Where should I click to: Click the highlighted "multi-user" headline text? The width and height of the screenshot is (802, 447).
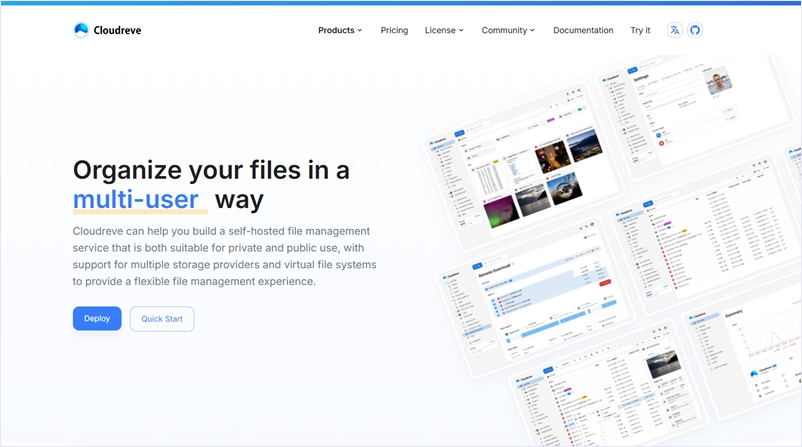click(x=136, y=199)
